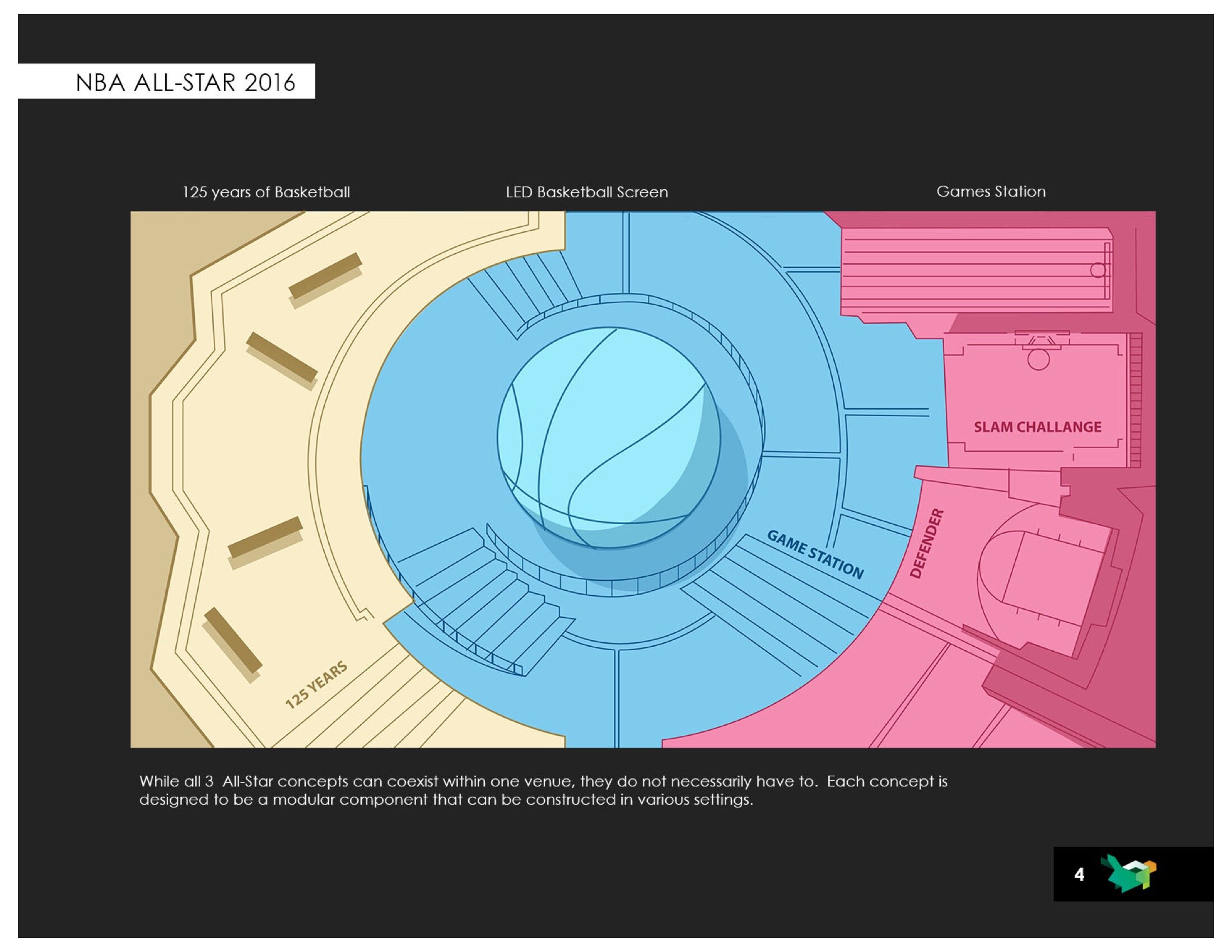
Task: Click the paragraph starting 'While all 3'
Action: 543,790
